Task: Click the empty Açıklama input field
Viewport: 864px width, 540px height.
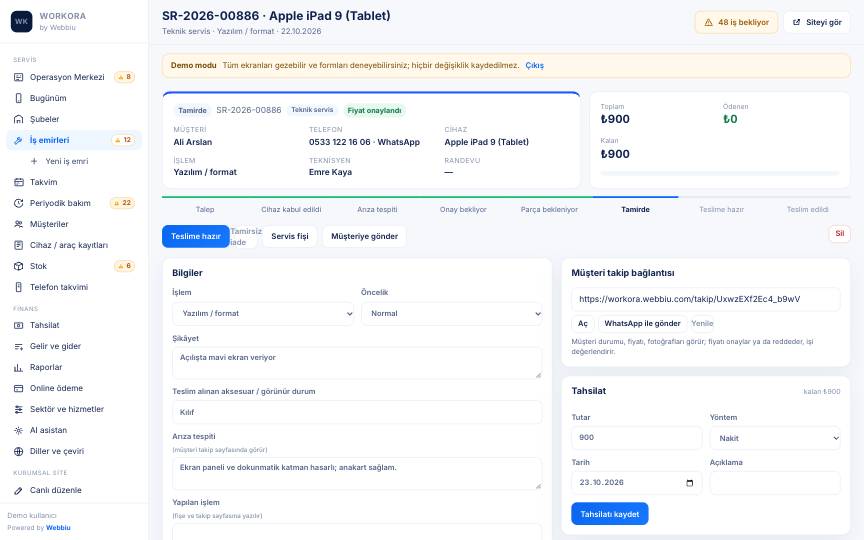Action: click(775, 483)
